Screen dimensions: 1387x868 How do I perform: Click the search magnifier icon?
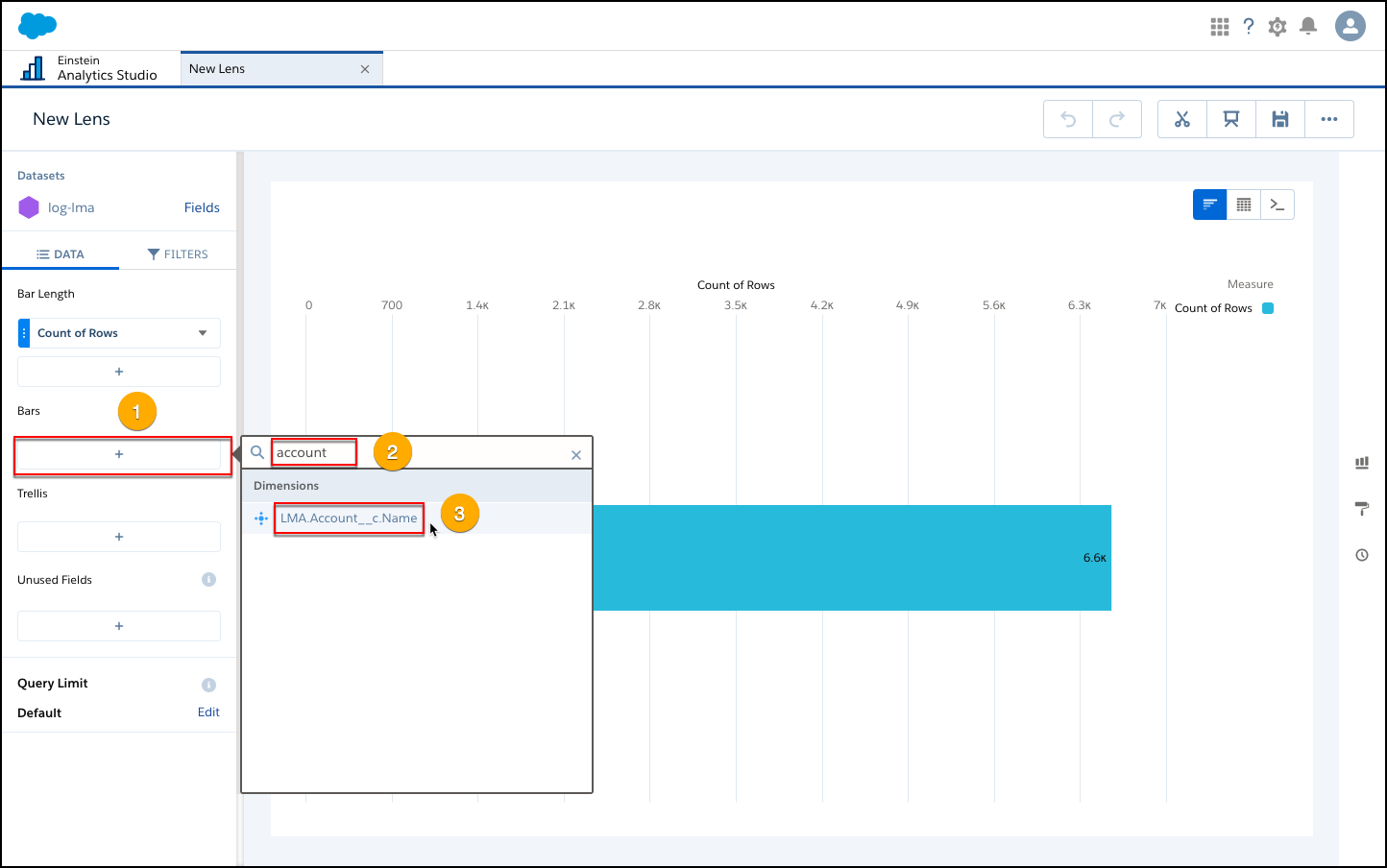click(257, 452)
